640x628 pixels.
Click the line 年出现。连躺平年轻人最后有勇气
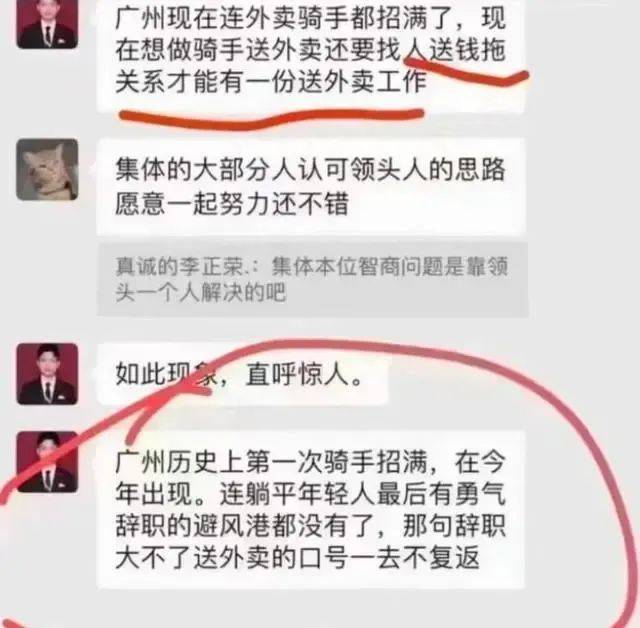[311, 493]
